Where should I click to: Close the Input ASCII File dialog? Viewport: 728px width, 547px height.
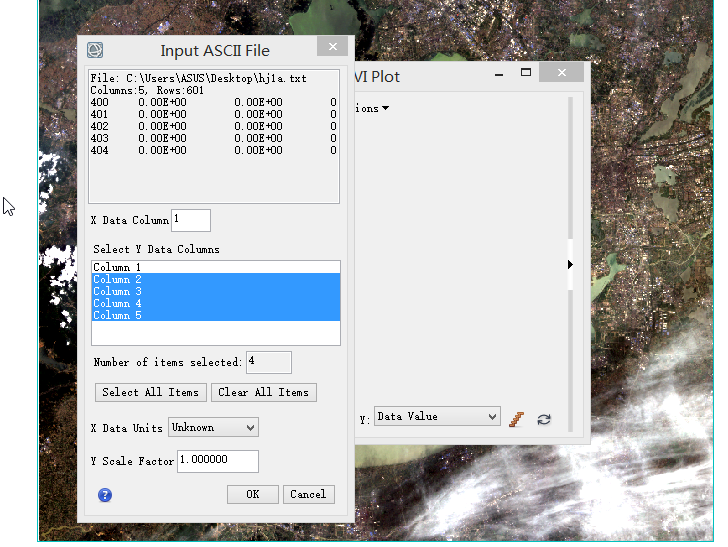[332, 47]
